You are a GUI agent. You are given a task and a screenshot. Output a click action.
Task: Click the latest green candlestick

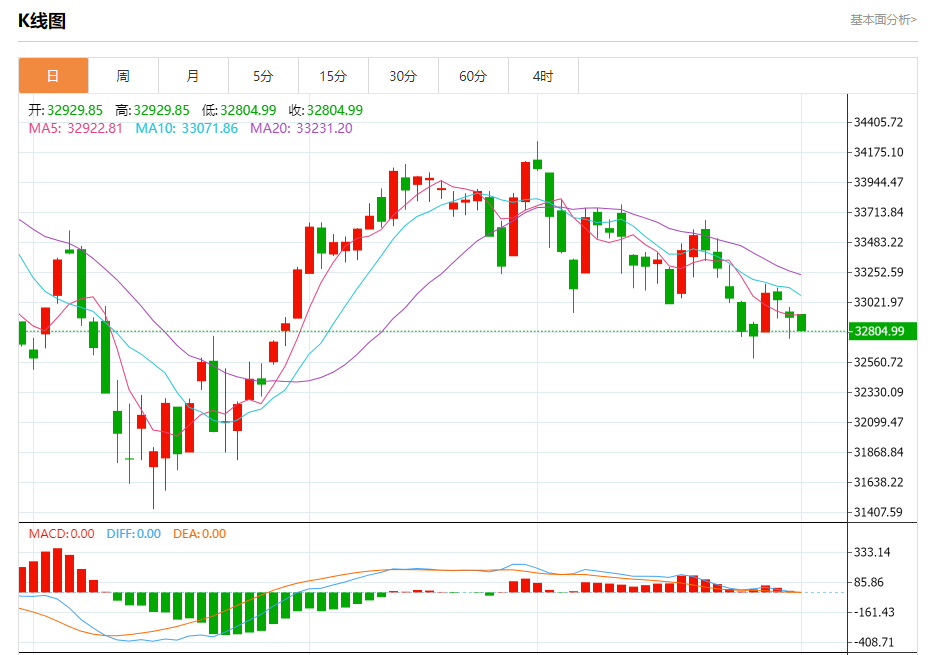click(801, 323)
